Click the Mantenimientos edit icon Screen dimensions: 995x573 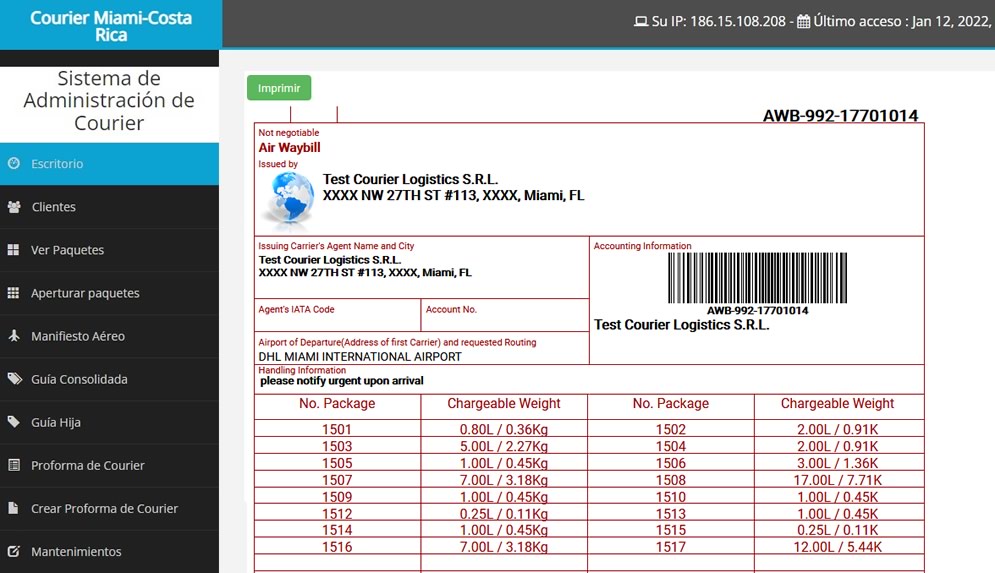coord(13,551)
